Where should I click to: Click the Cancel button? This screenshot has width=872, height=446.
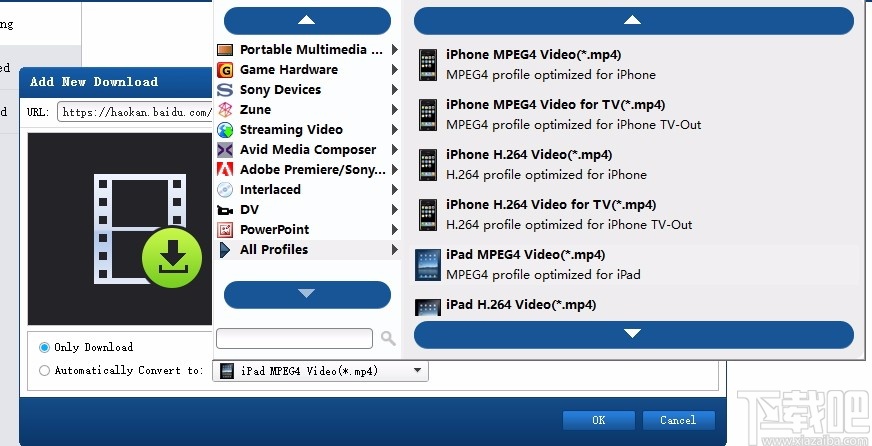(678, 420)
